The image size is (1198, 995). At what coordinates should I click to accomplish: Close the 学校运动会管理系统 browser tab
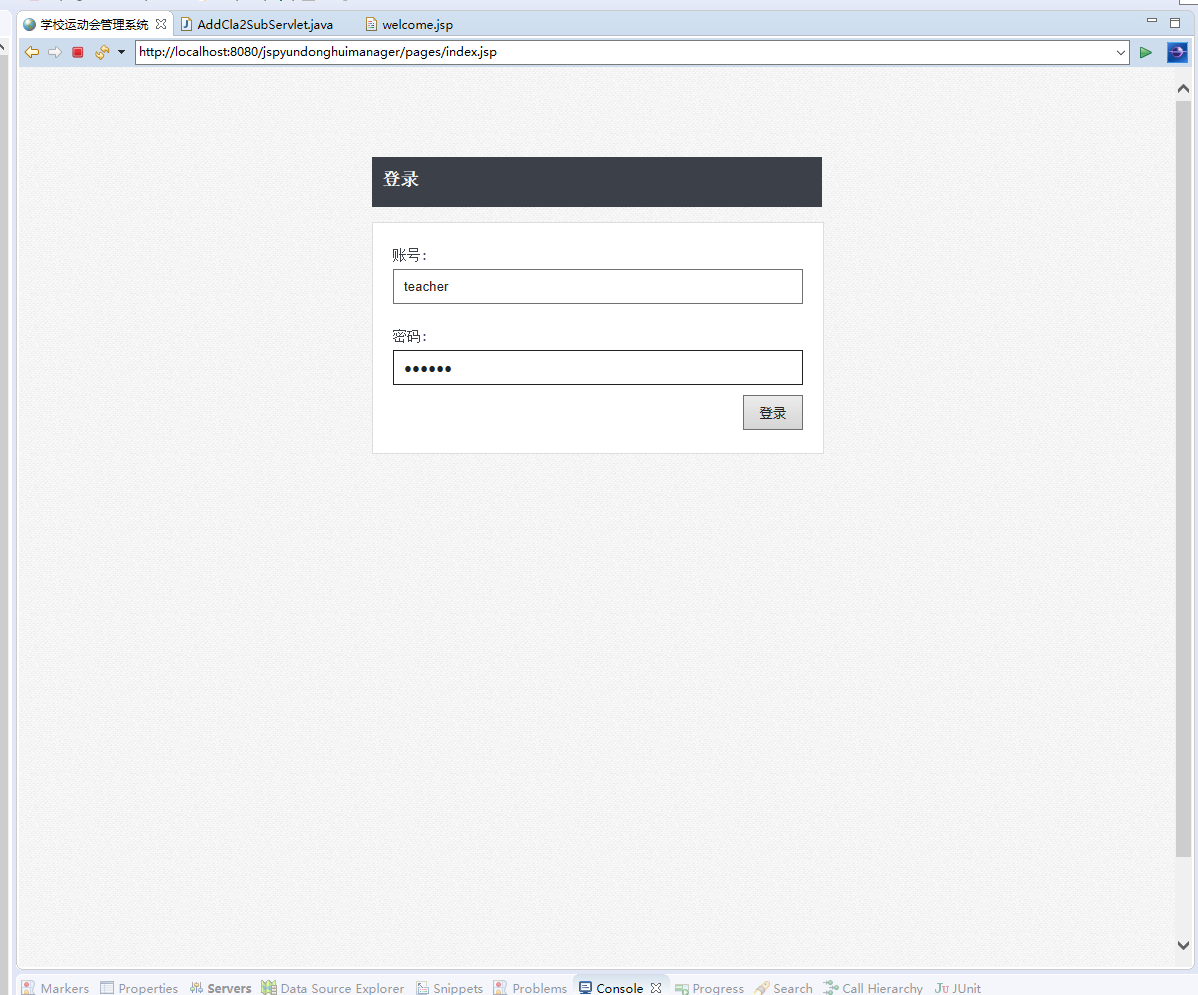tap(161, 24)
